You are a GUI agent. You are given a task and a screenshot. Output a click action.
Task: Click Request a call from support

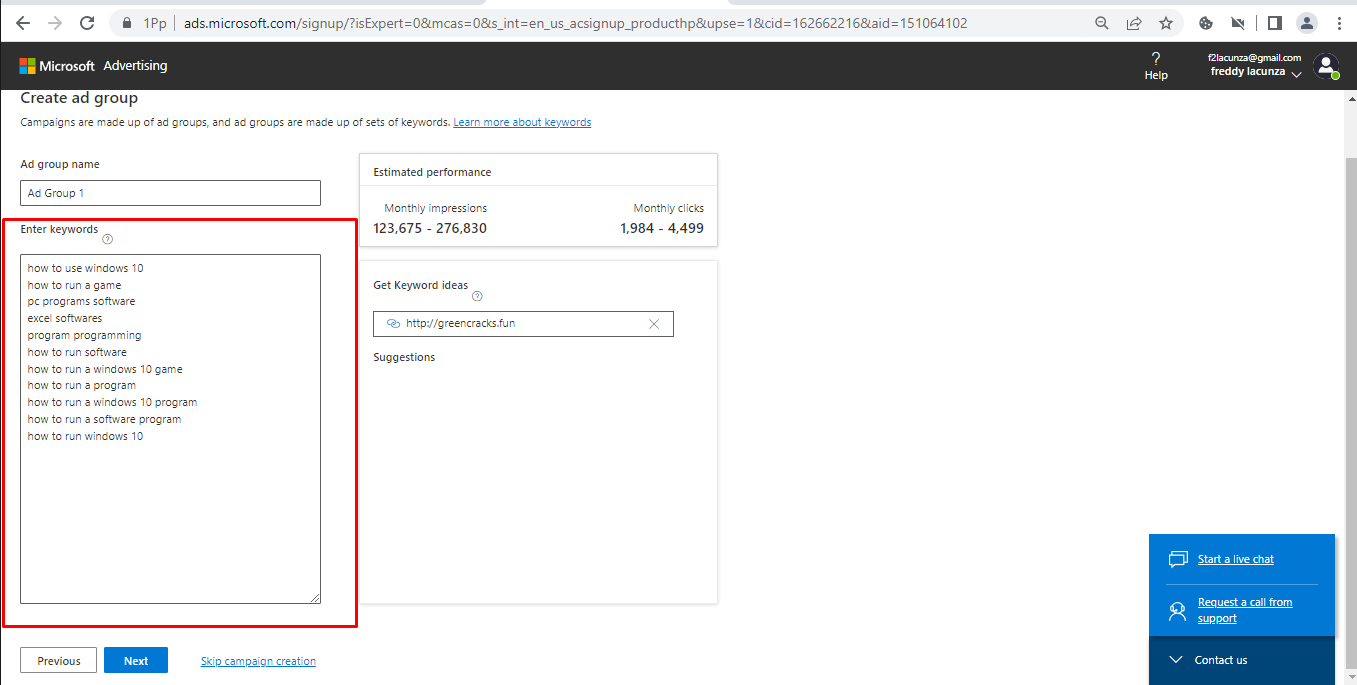click(1245, 610)
